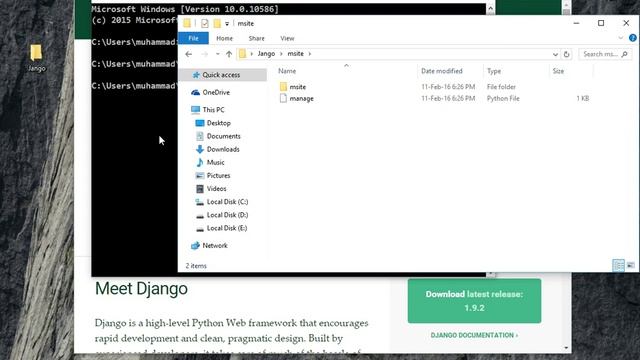640x360 pixels.
Task: Open Documents in the navigation pane
Action: tap(223, 136)
